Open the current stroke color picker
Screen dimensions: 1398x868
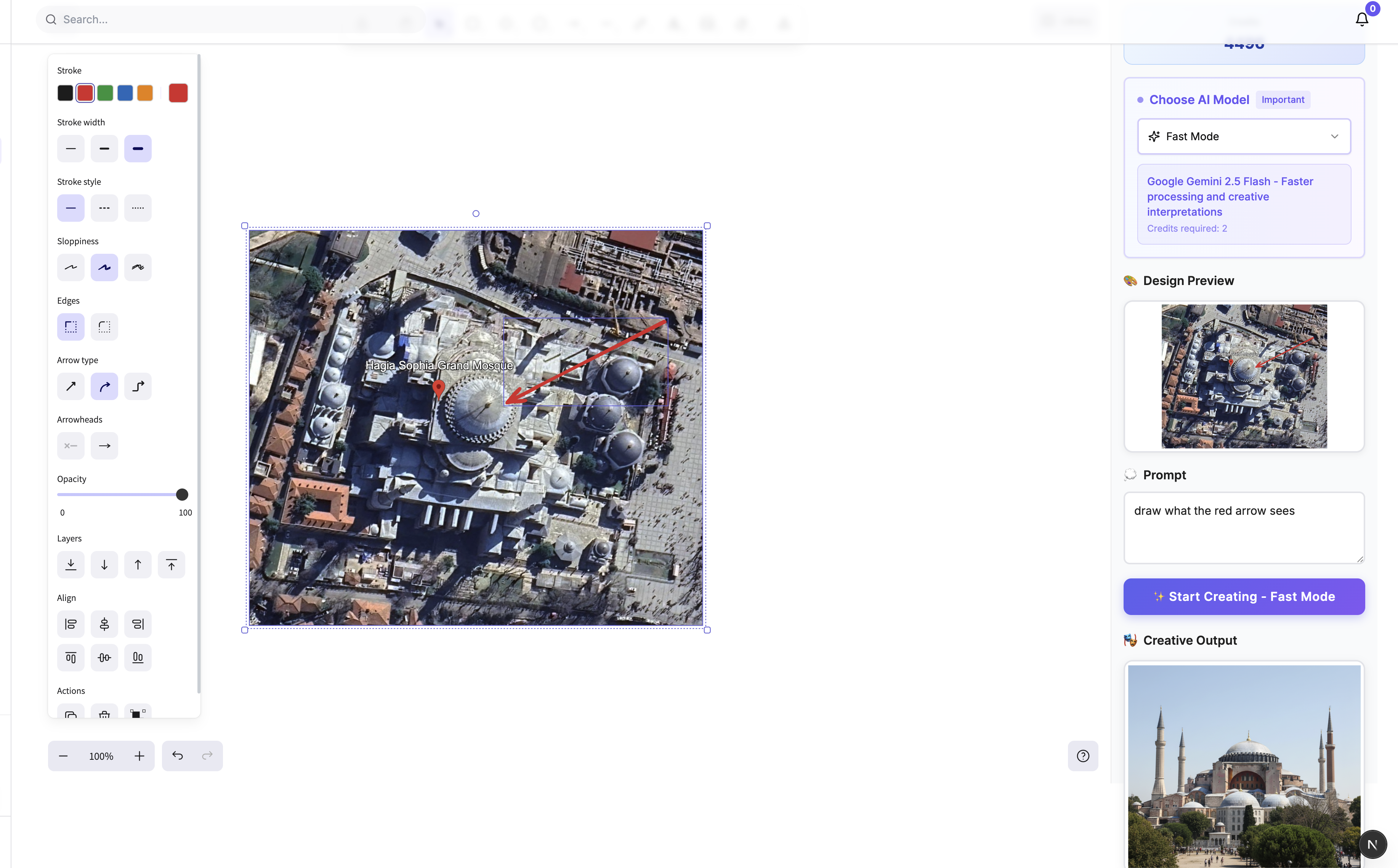click(178, 93)
